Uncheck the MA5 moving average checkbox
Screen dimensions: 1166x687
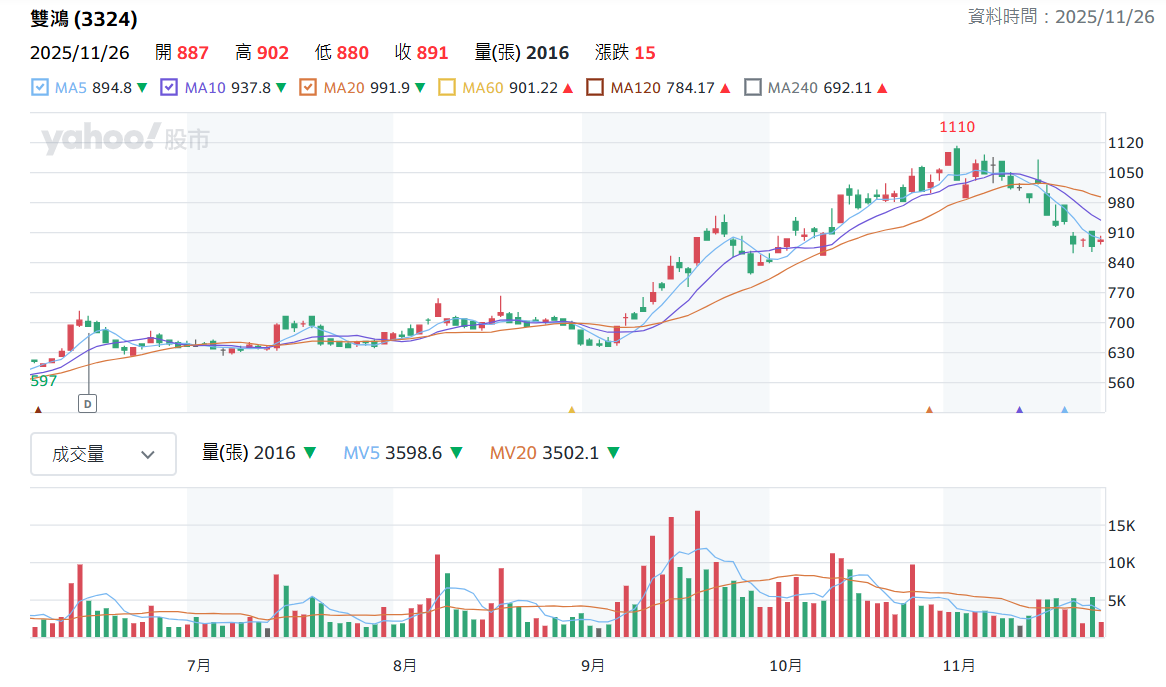click(x=39, y=88)
